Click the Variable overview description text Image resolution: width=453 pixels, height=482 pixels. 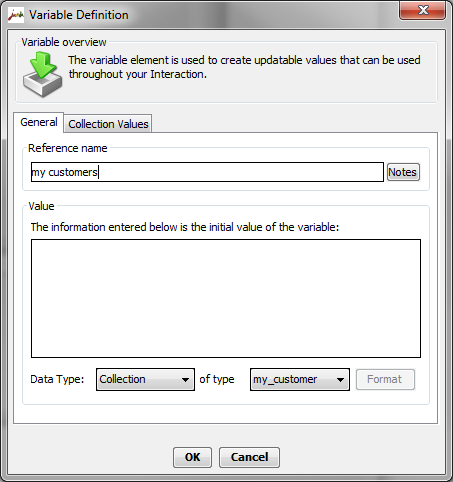pos(244,67)
